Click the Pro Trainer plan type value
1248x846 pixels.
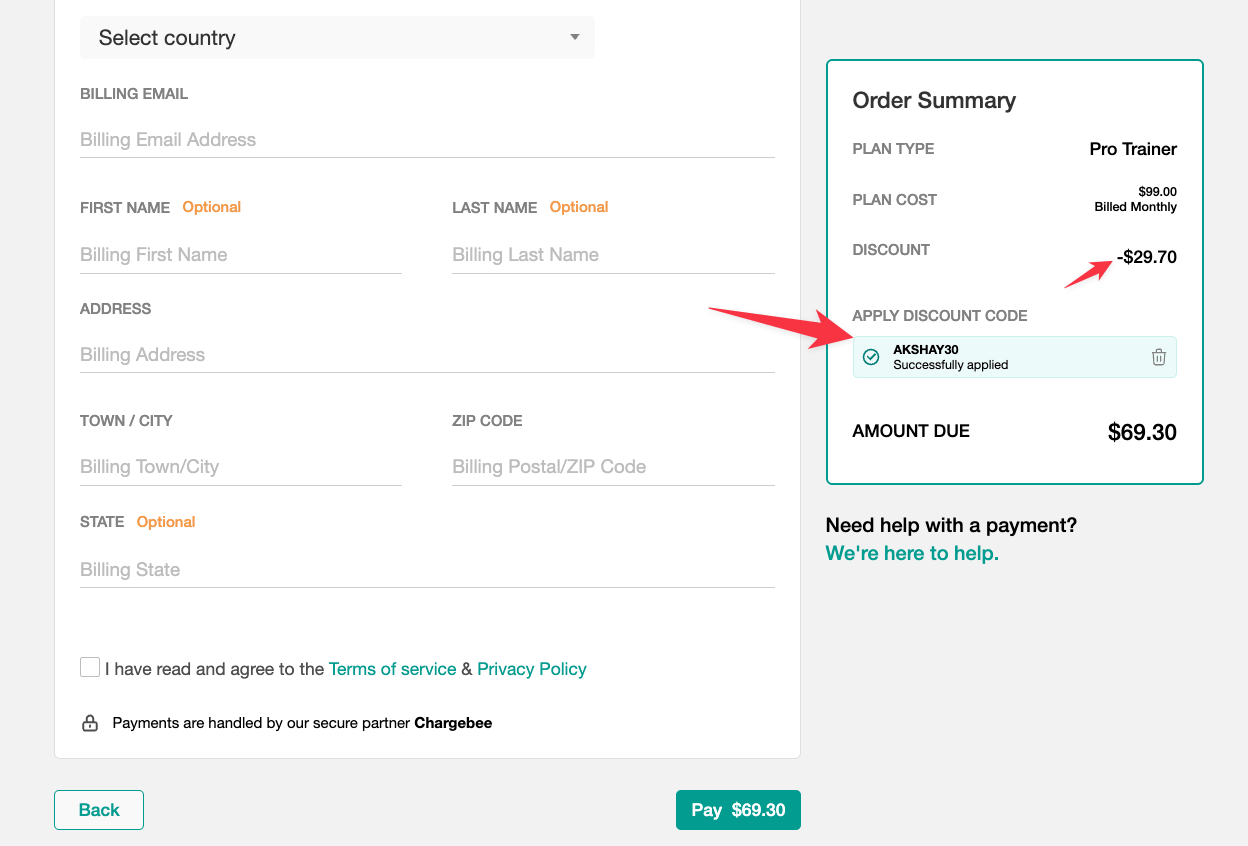pyautogui.click(x=1133, y=149)
